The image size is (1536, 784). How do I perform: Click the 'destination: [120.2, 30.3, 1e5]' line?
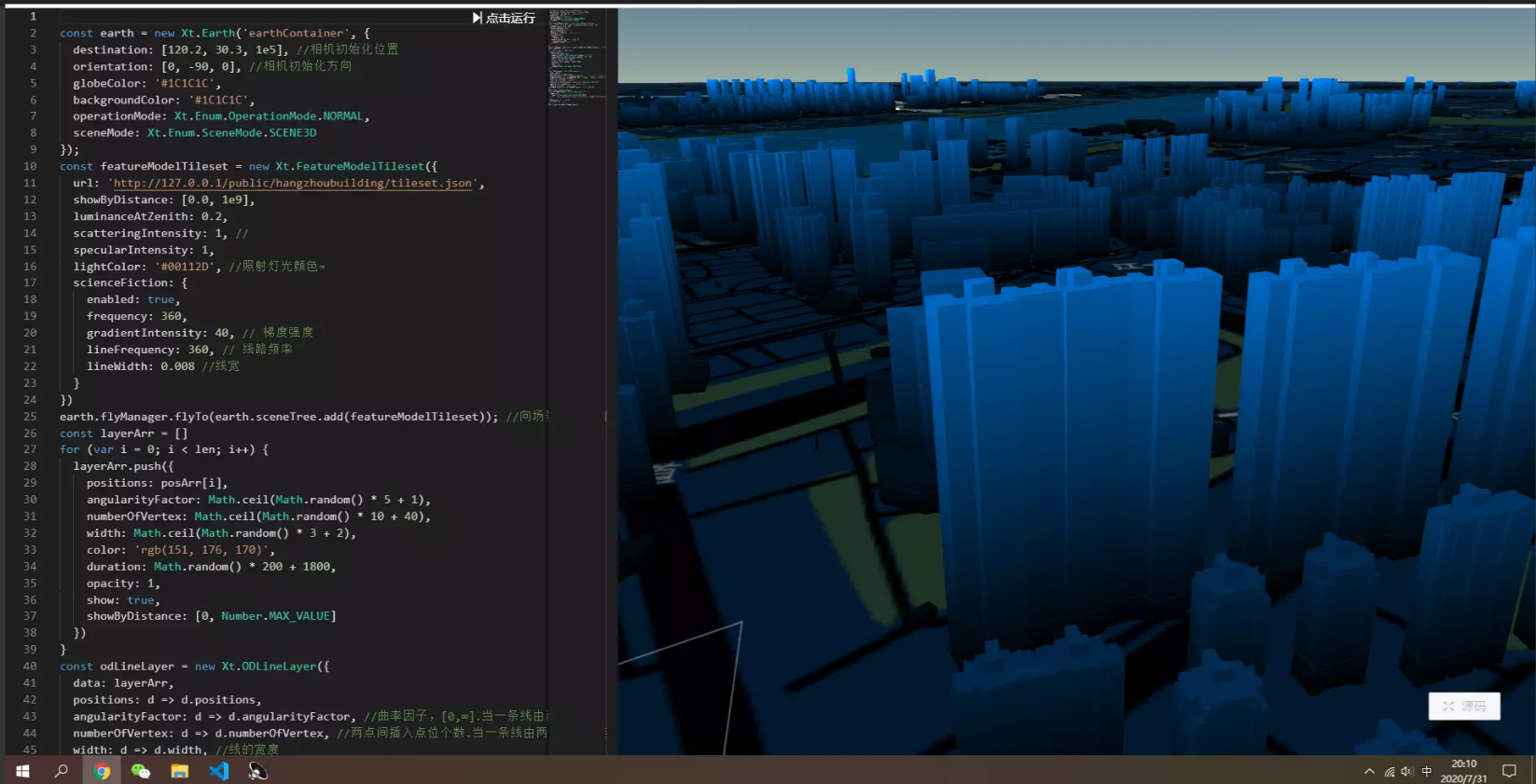coord(235,50)
